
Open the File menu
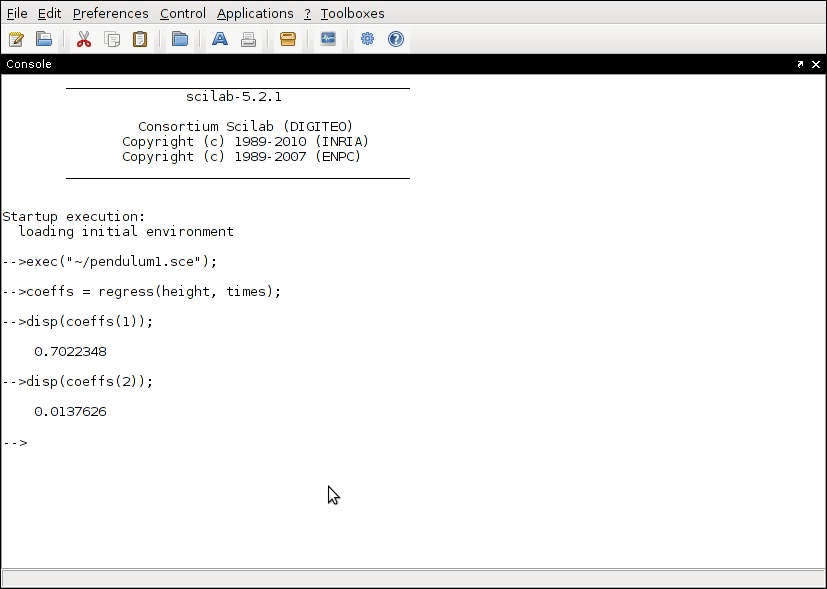(x=17, y=13)
